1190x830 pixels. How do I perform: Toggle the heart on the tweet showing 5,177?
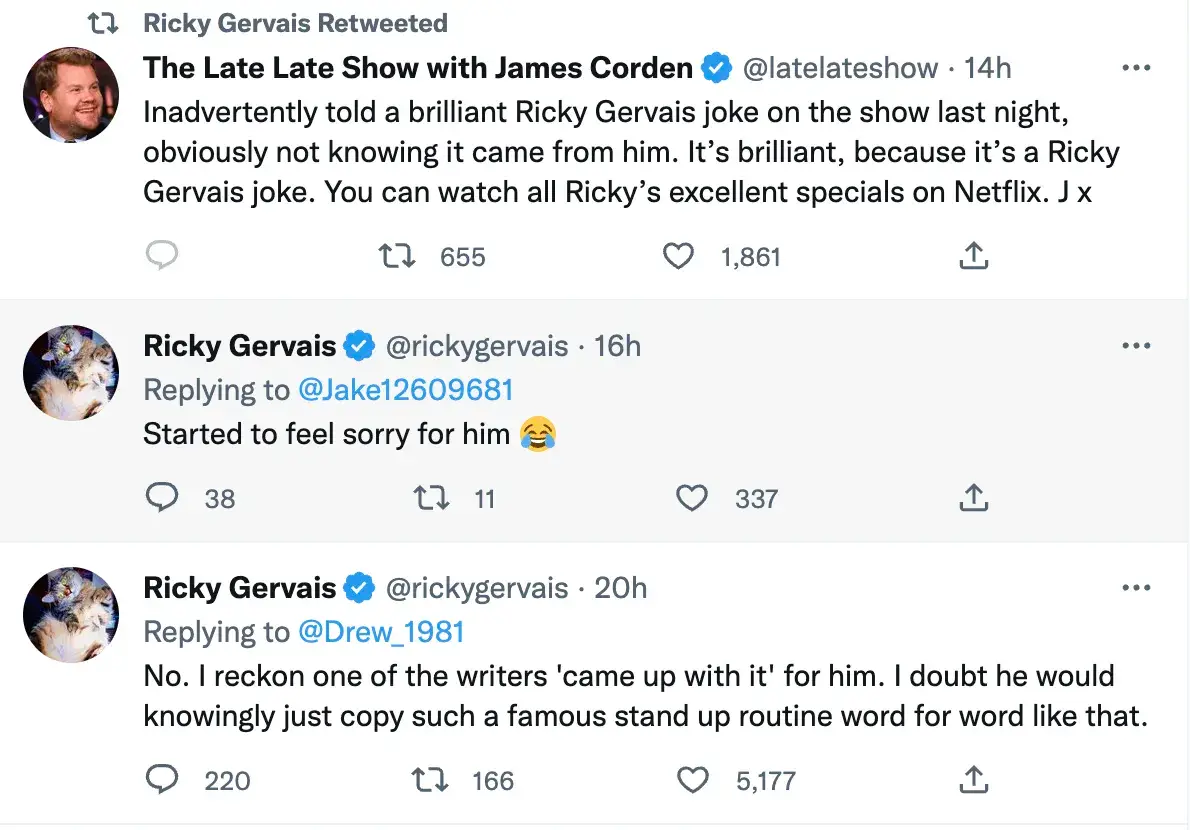pos(692,780)
